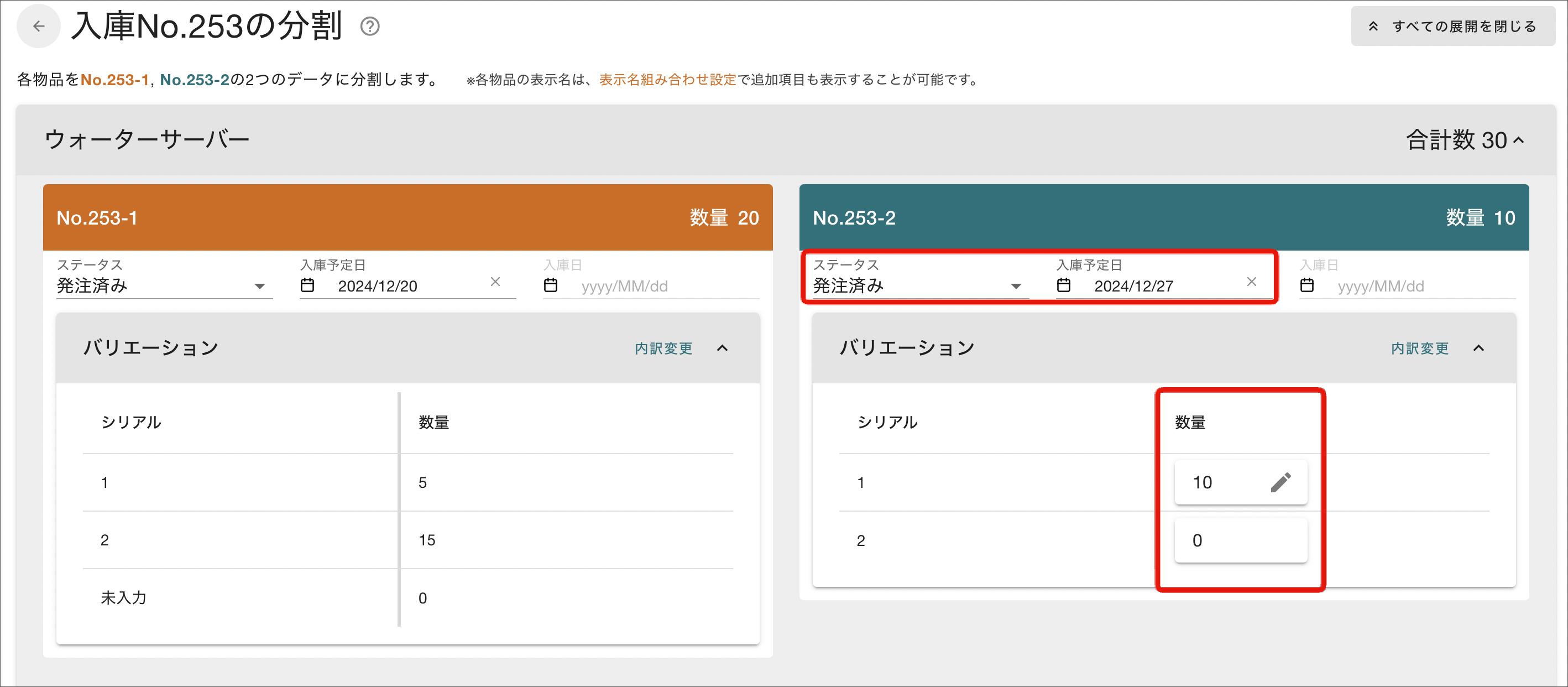The height and width of the screenshot is (687, 1568).
Task: Click the No.253-2 teal text in description
Action: 195,80
